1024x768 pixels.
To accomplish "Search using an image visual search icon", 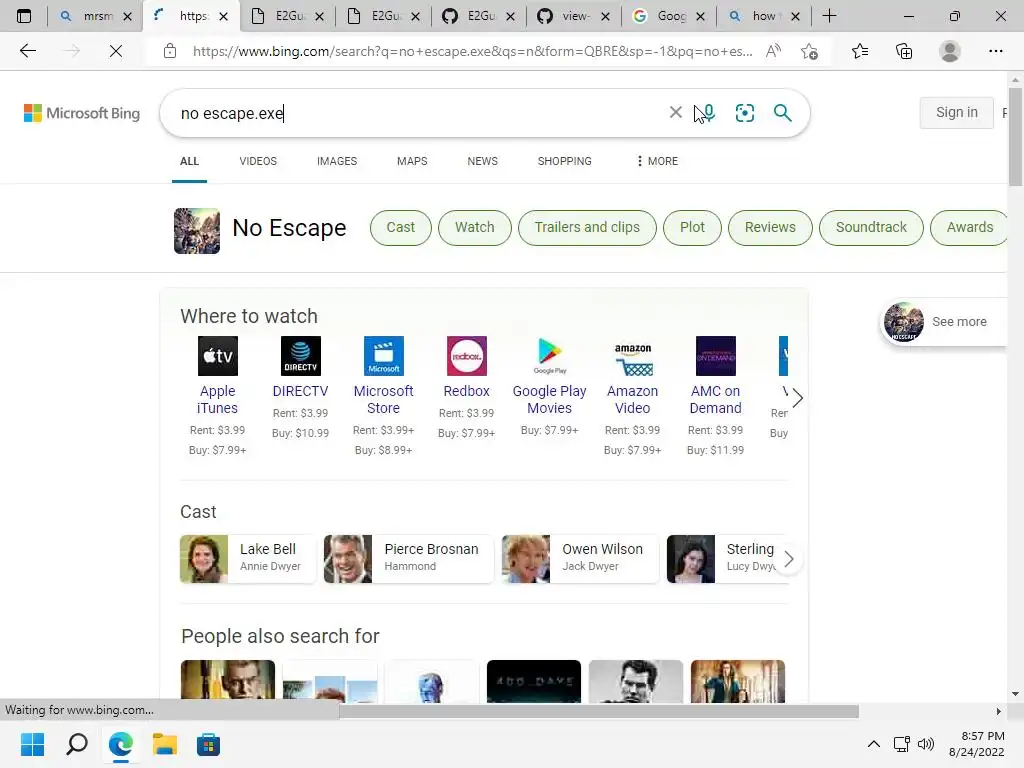I will (744, 112).
